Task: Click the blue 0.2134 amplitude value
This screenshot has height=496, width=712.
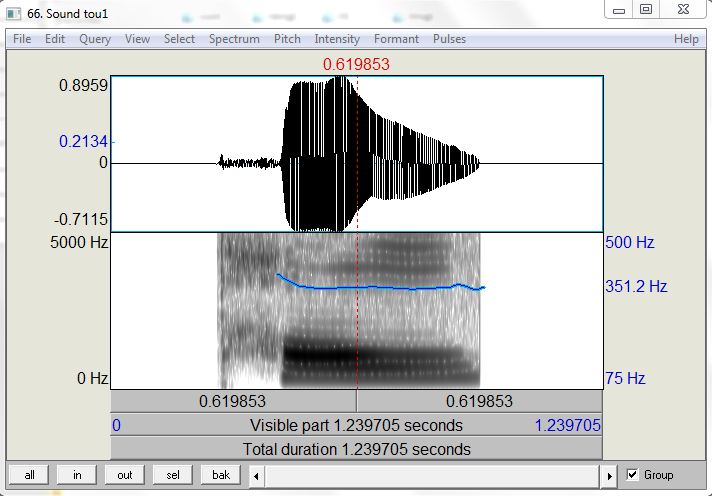Action: [x=84, y=141]
